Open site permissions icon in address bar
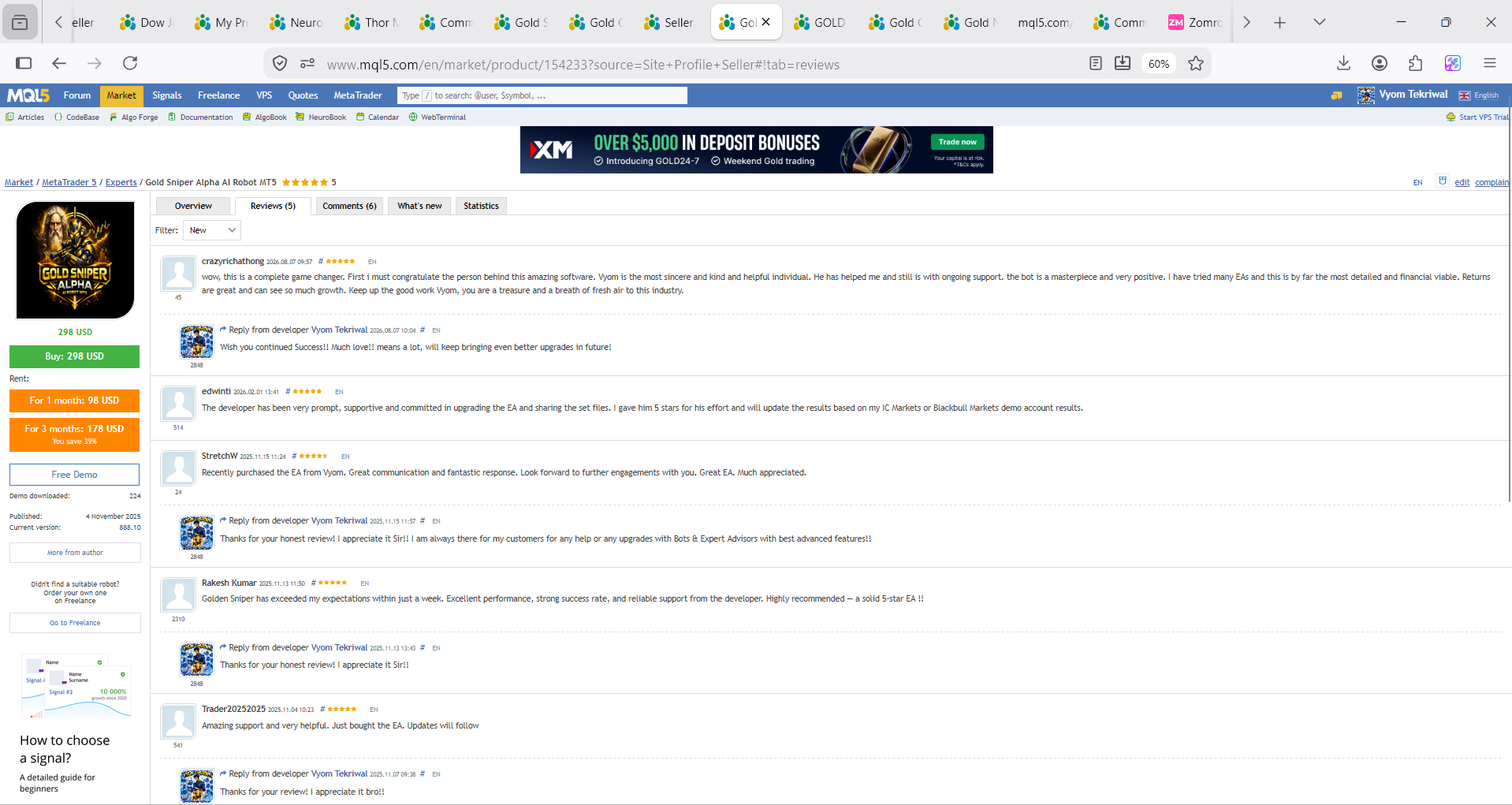 tap(307, 63)
